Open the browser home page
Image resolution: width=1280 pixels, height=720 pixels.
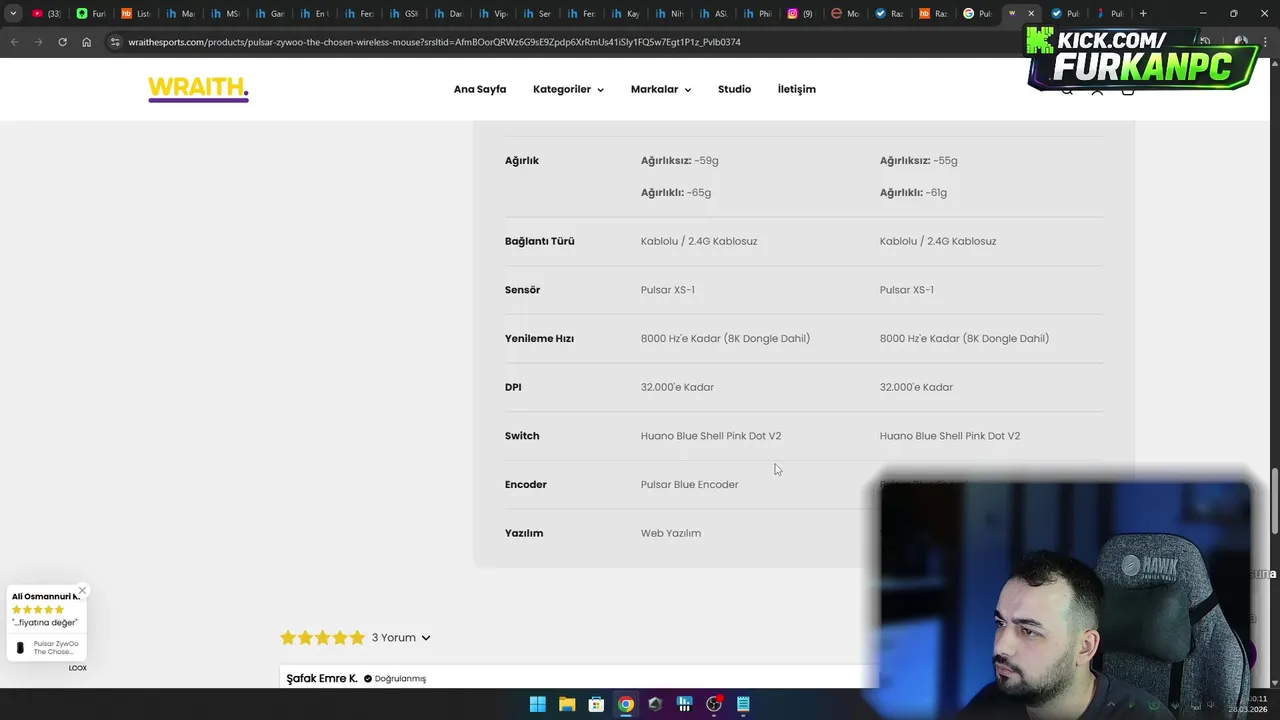point(86,42)
